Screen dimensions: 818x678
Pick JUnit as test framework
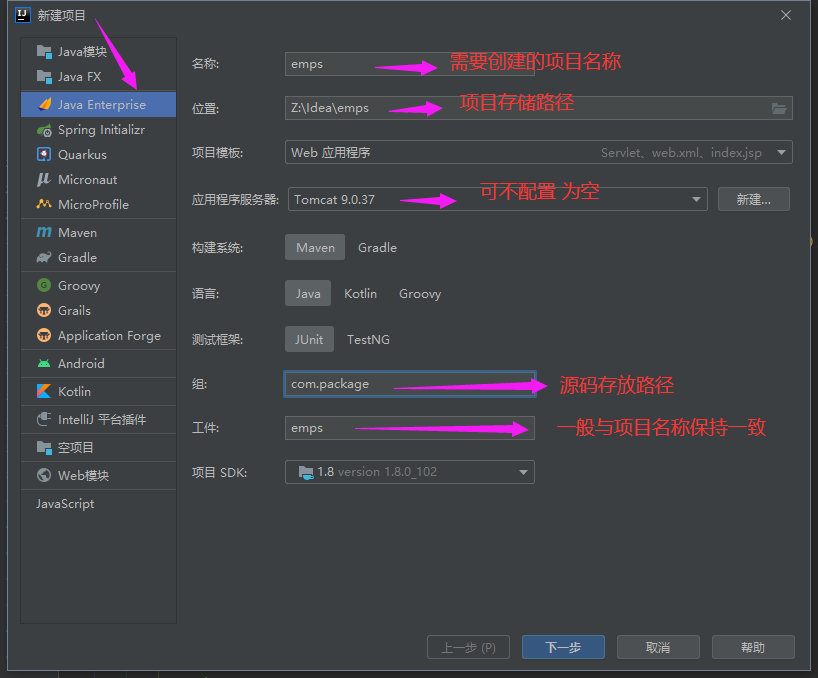coord(309,339)
